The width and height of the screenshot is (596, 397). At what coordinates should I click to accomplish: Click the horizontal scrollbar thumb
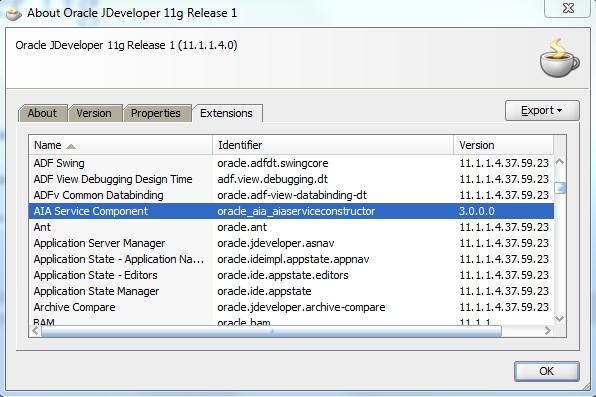271,331
